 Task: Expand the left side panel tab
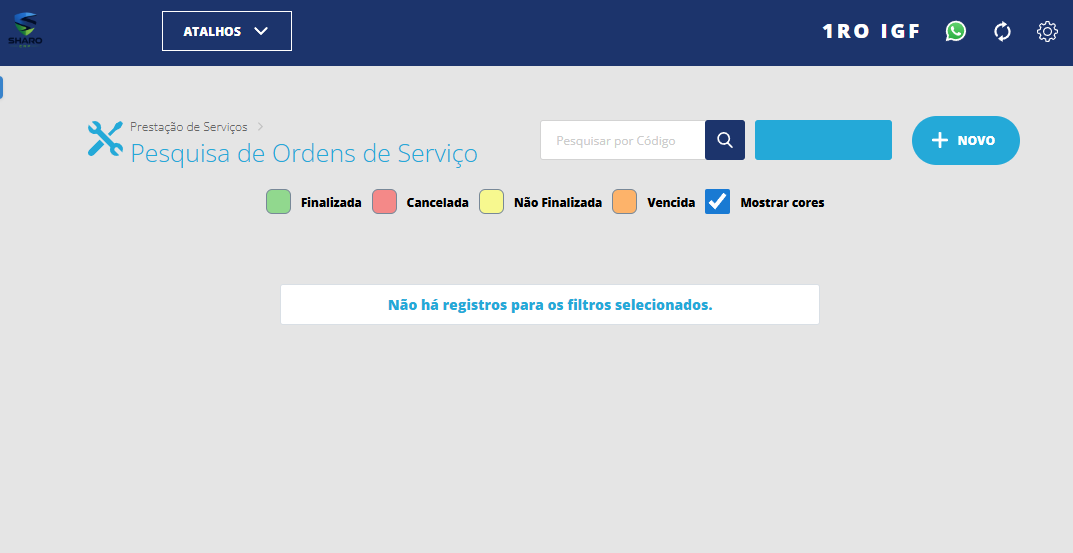pyautogui.click(x=1, y=88)
